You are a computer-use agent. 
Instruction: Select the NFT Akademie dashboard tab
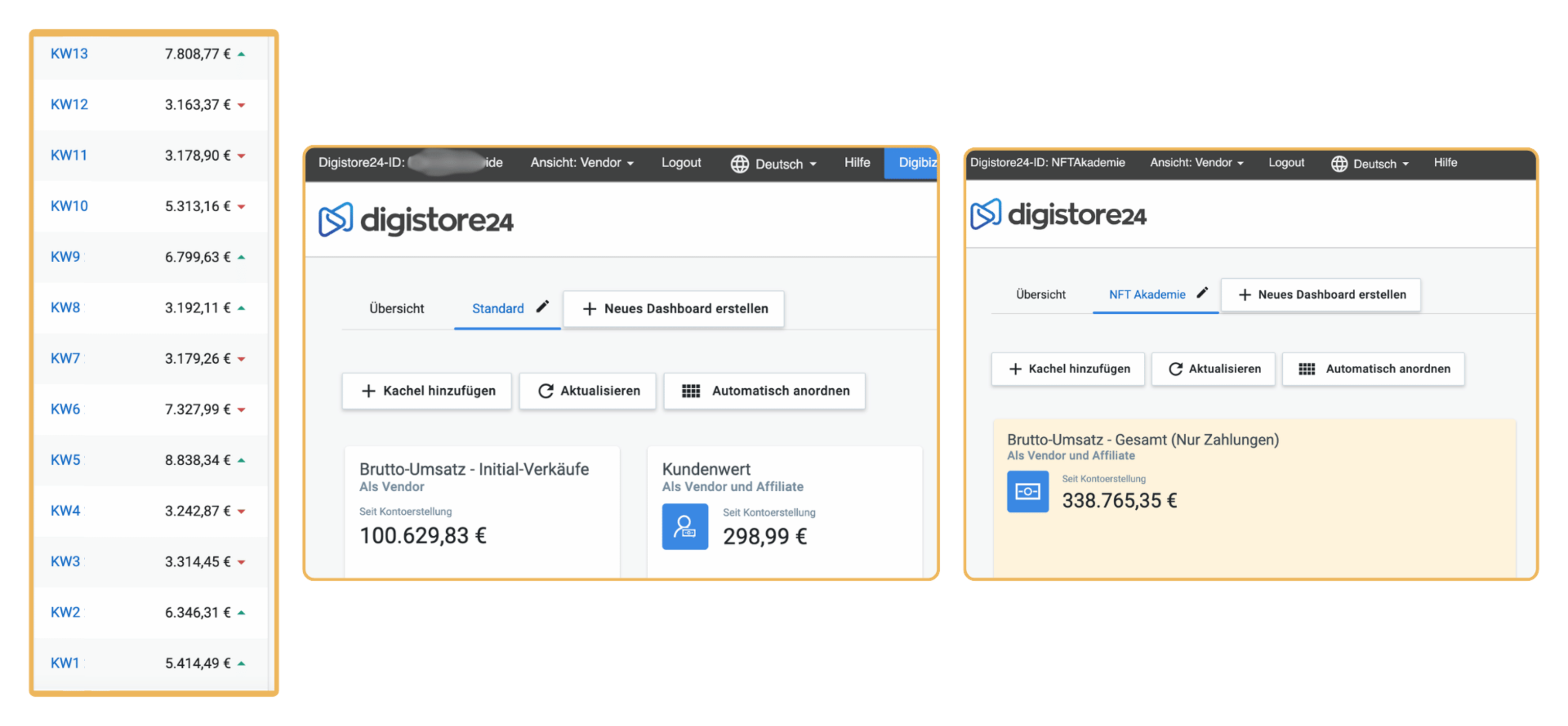(x=1147, y=294)
